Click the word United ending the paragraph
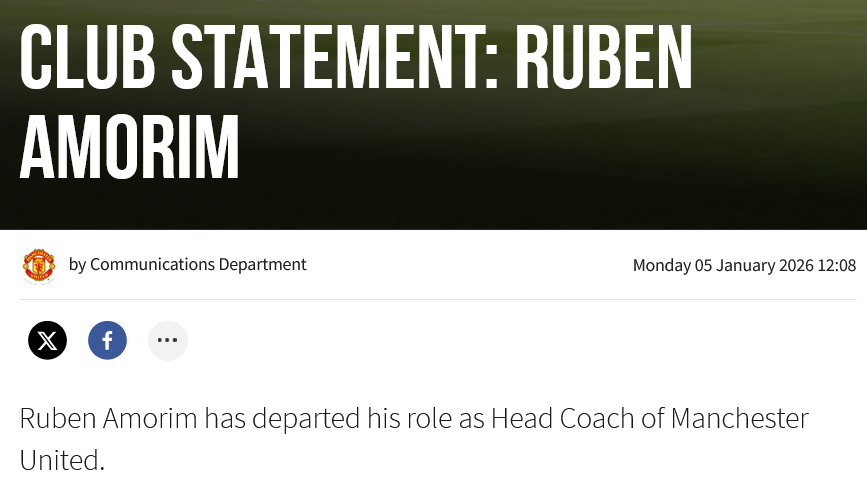Image resolution: width=867 pixels, height=490 pixels. (61, 460)
